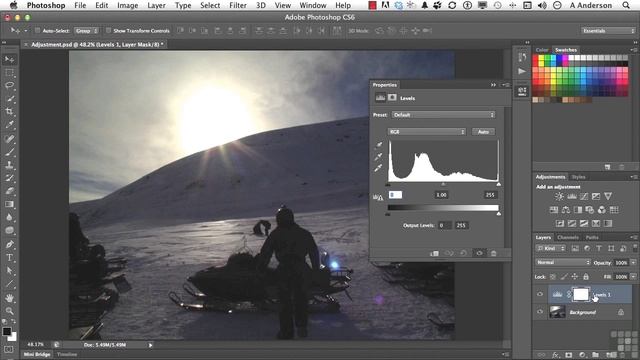Open the Layer menu

[156, 5]
